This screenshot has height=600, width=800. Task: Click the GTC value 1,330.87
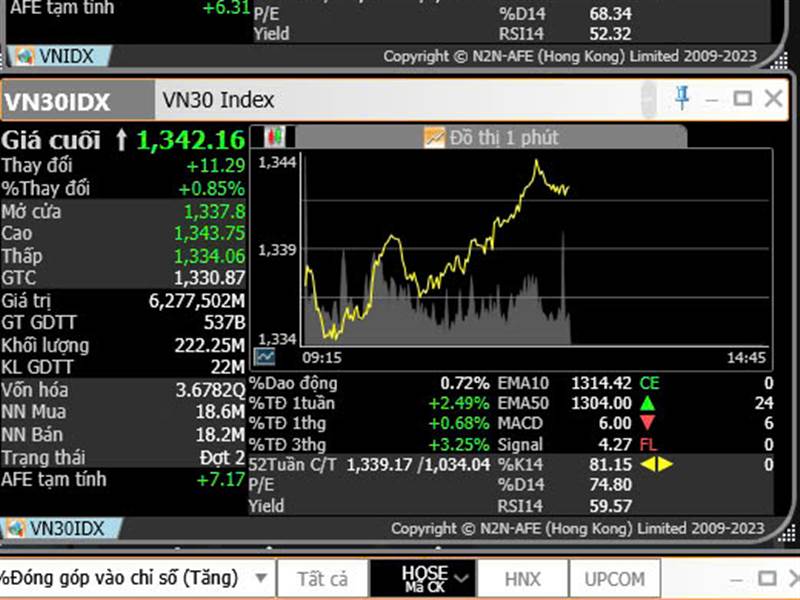(210, 278)
